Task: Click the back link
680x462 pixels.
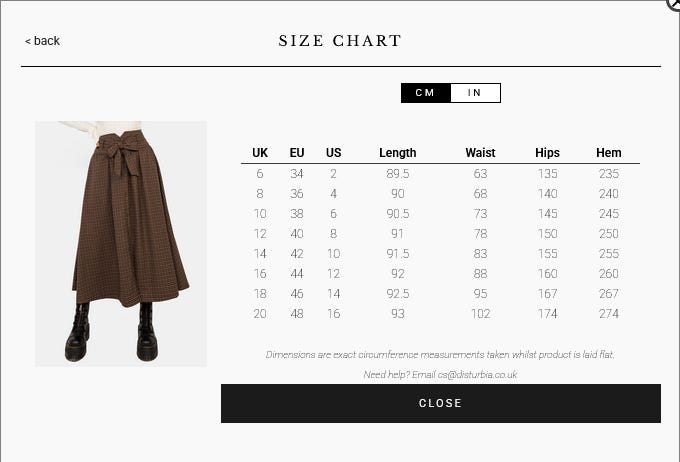Action: 42,41
